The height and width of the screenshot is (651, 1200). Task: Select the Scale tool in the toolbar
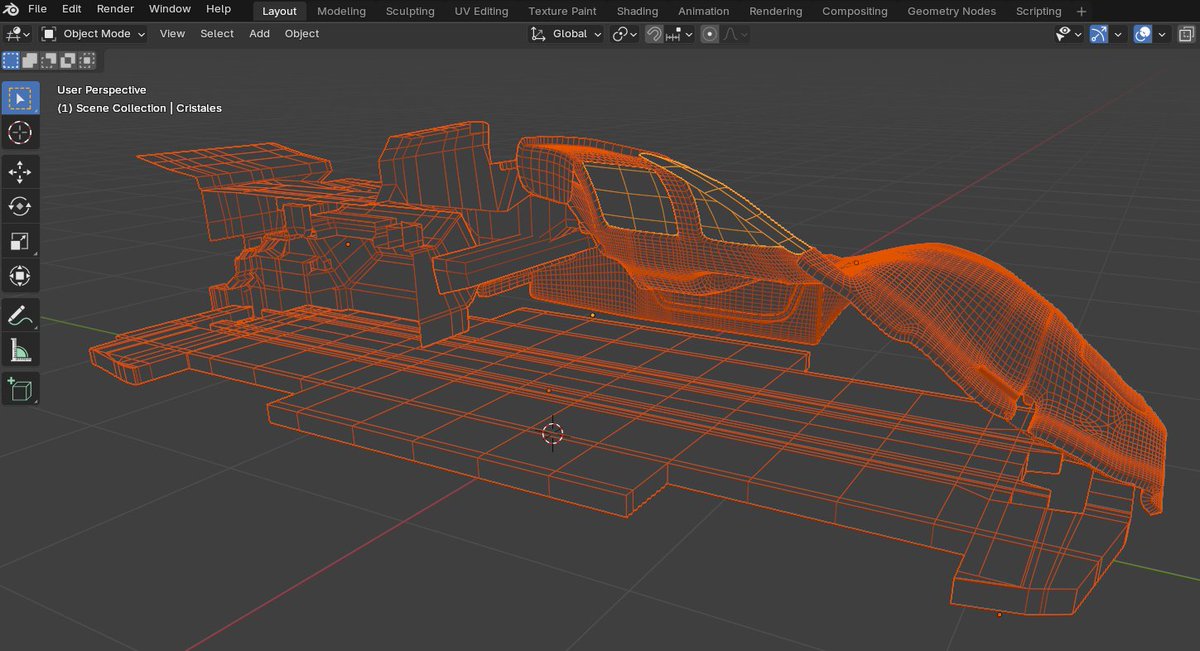[x=21, y=241]
